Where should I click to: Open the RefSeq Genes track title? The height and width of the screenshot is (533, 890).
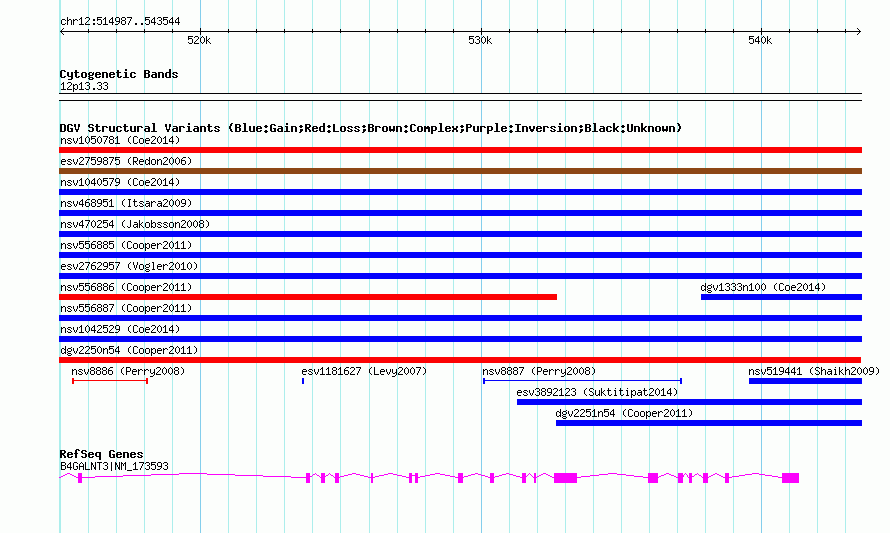tap(102, 454)
